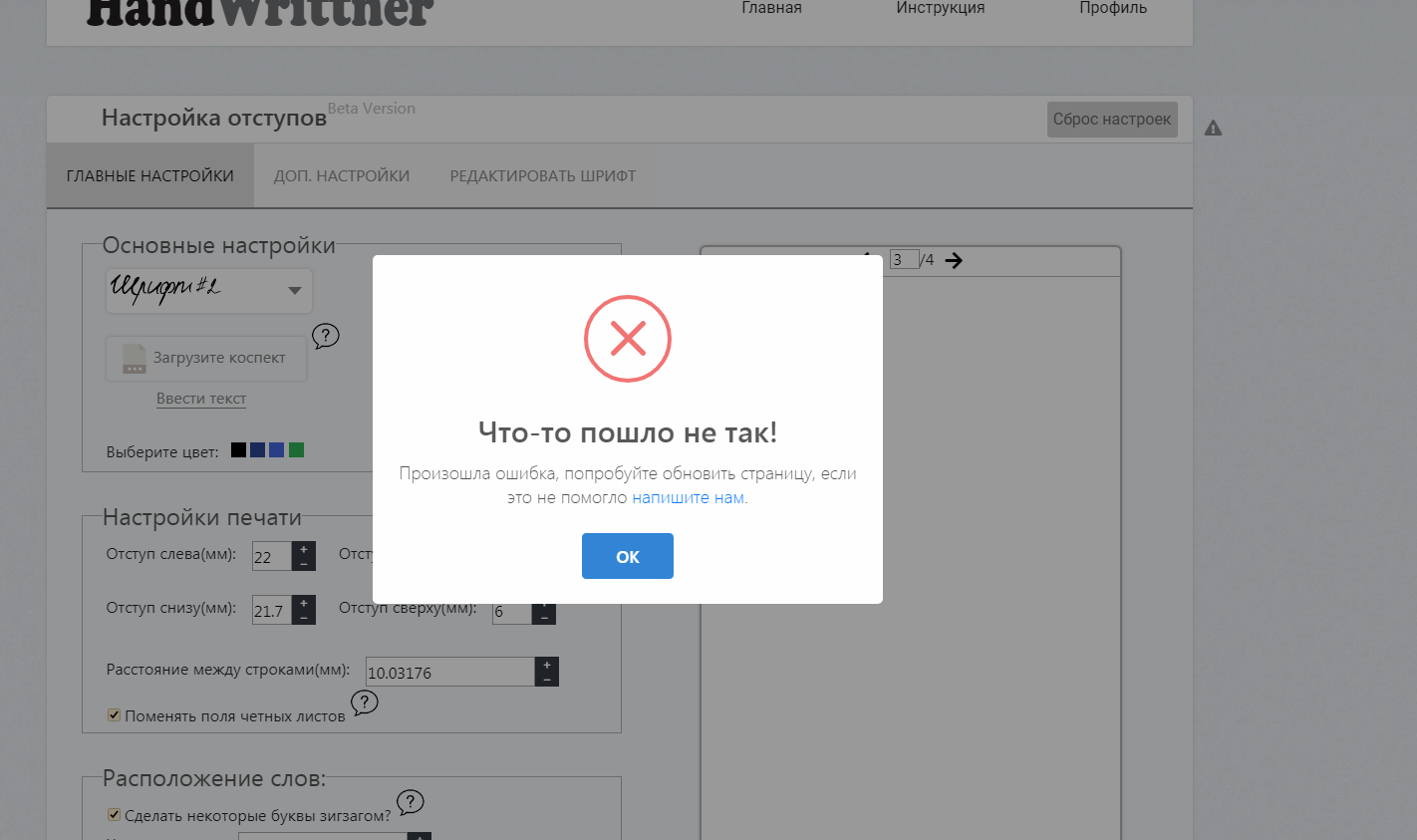Increase Расстояние между строками with plus
The image size is (1417, 840).
[x=546, y=665]
